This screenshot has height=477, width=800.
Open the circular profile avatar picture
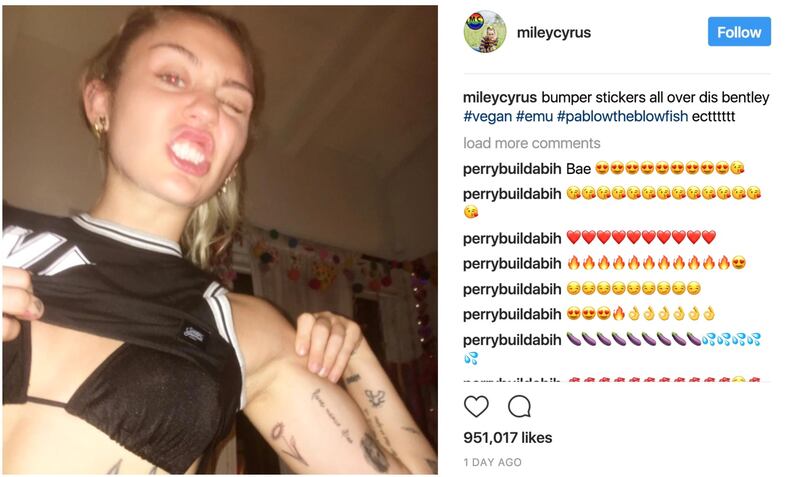[485, 32]
